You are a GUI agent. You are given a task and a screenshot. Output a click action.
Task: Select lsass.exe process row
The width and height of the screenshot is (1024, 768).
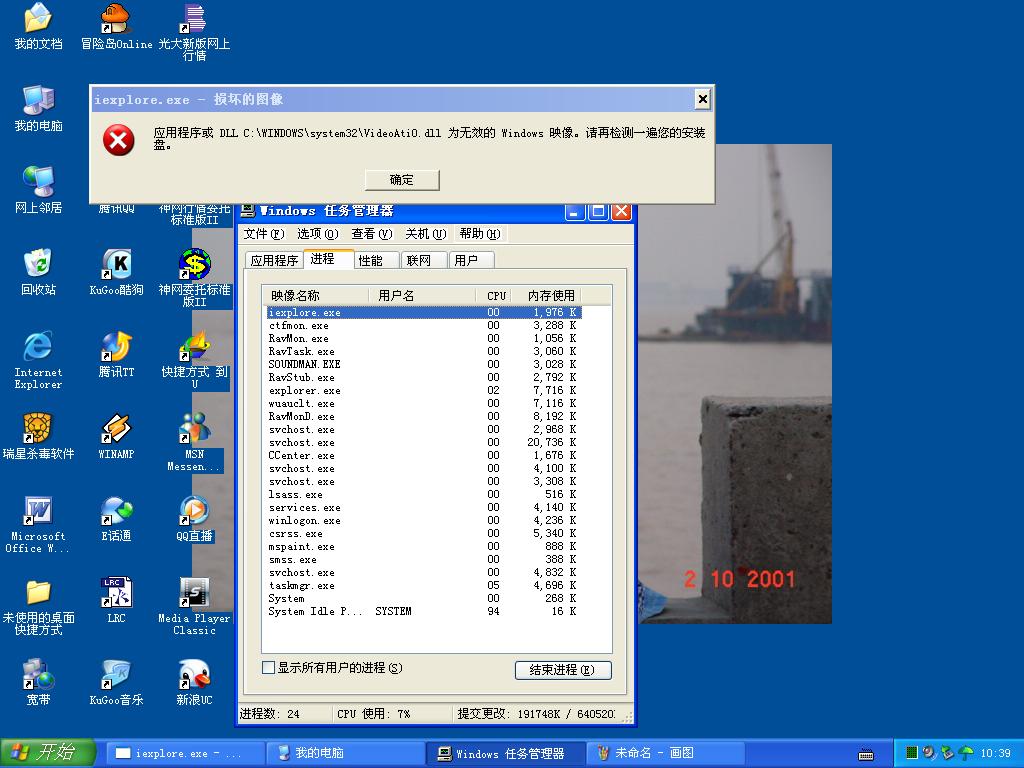[x=423, y=494]
